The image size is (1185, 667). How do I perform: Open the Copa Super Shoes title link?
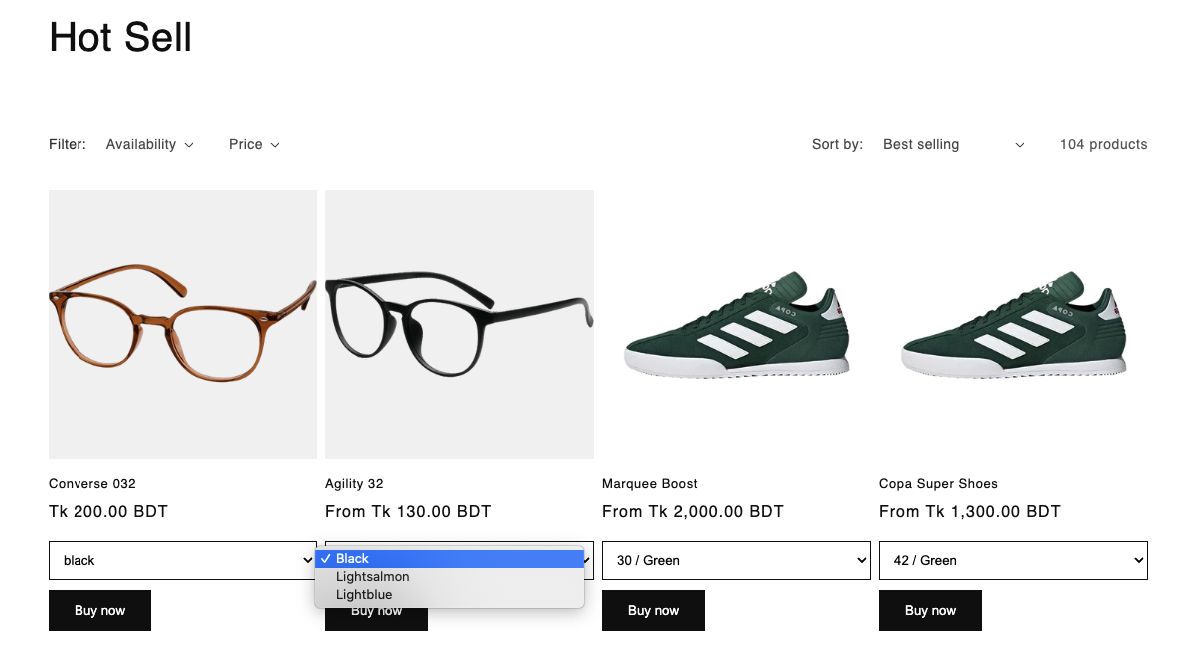pos(938,484)
